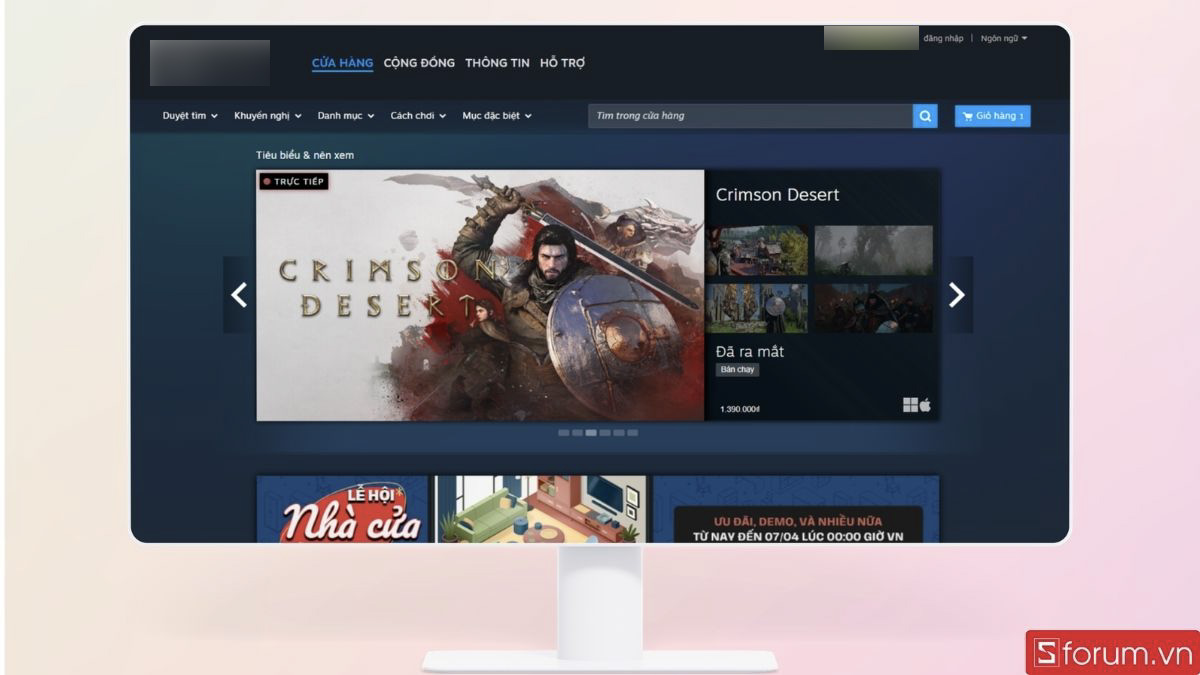Open the CỘNG ĐỒNG tab
Image resolution: width=1200 pixels, height=675 pixels.
point(418,63)
